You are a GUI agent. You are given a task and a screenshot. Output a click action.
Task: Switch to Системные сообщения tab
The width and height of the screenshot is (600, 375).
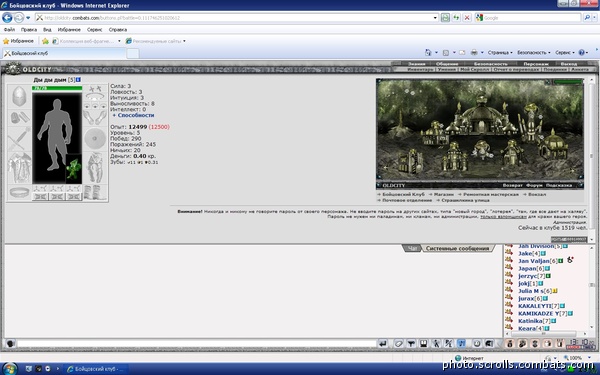(x=457, y=248)
